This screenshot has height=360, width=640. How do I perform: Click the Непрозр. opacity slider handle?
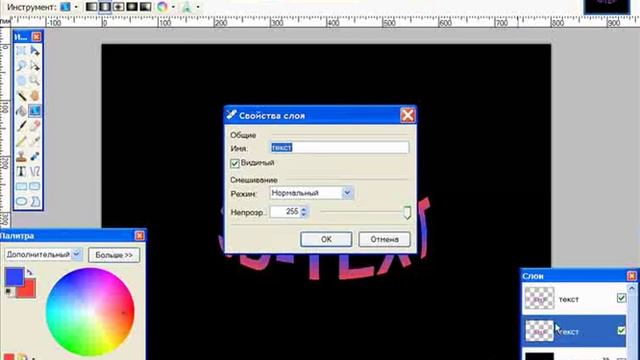[407, 212]
